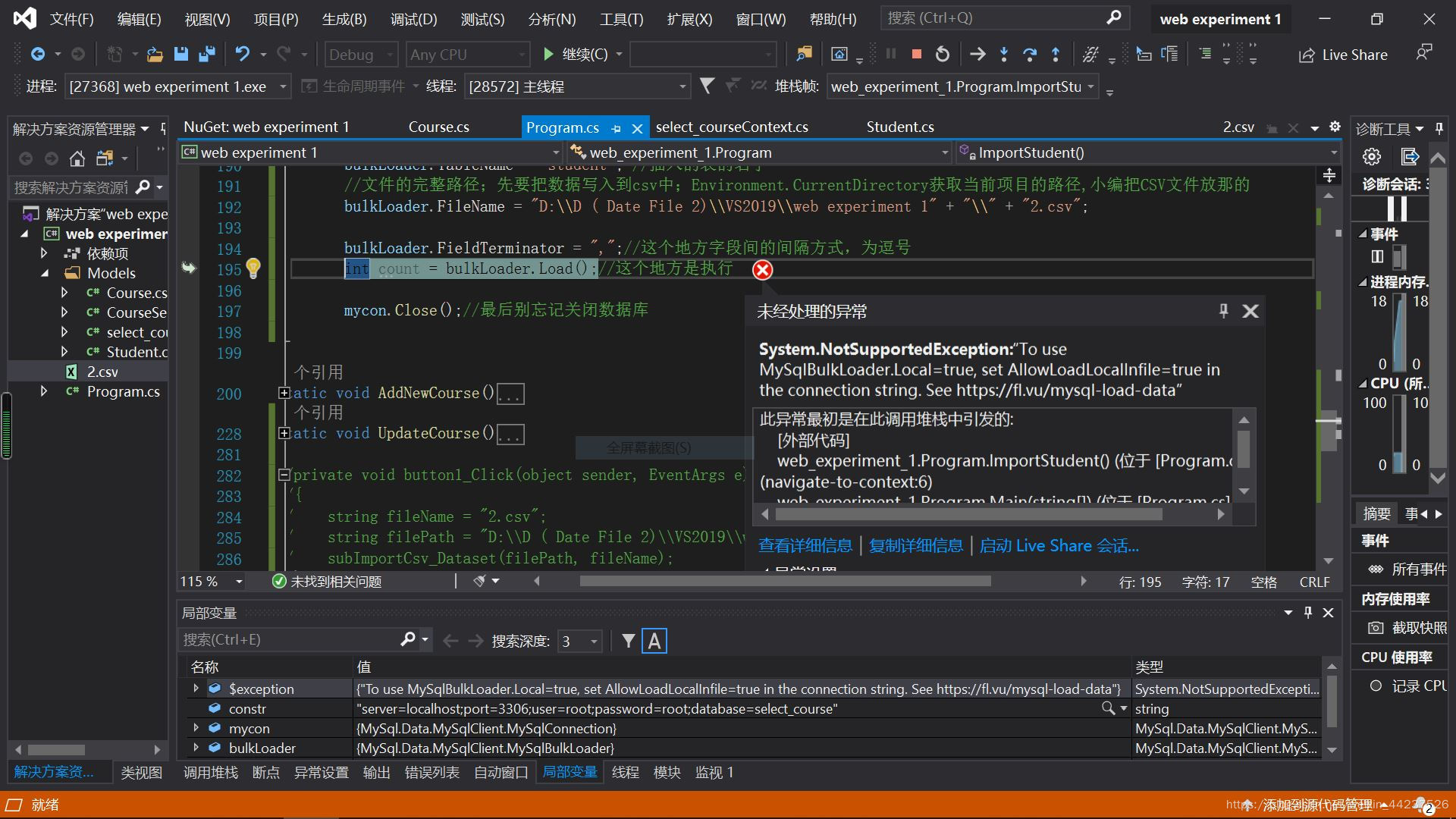Switch to the 调用堆栈 tab
The height and width of the screenshot is (819, 1456).
click(x=211, y=772)
